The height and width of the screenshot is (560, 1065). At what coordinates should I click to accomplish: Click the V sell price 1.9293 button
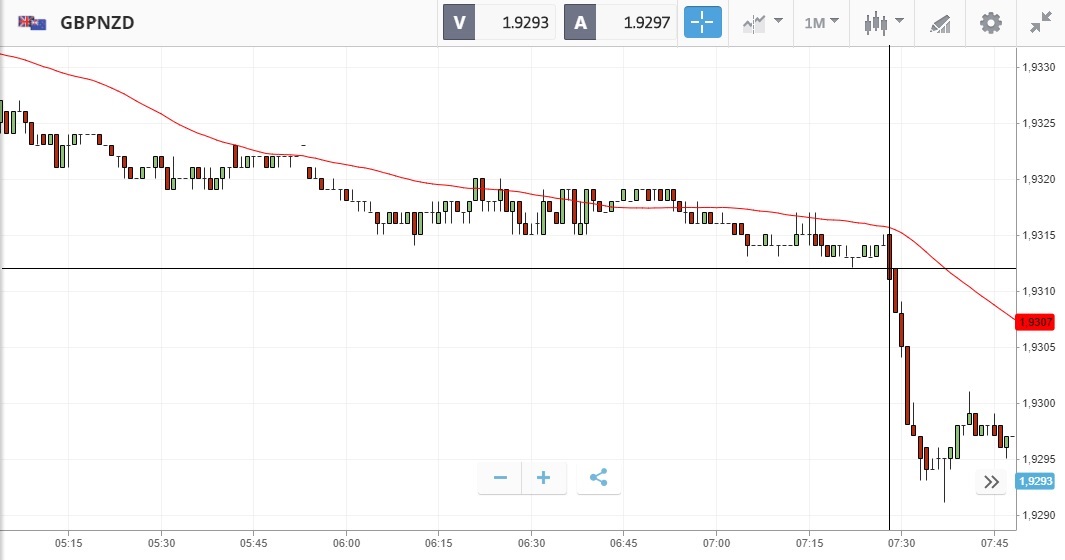500,22
